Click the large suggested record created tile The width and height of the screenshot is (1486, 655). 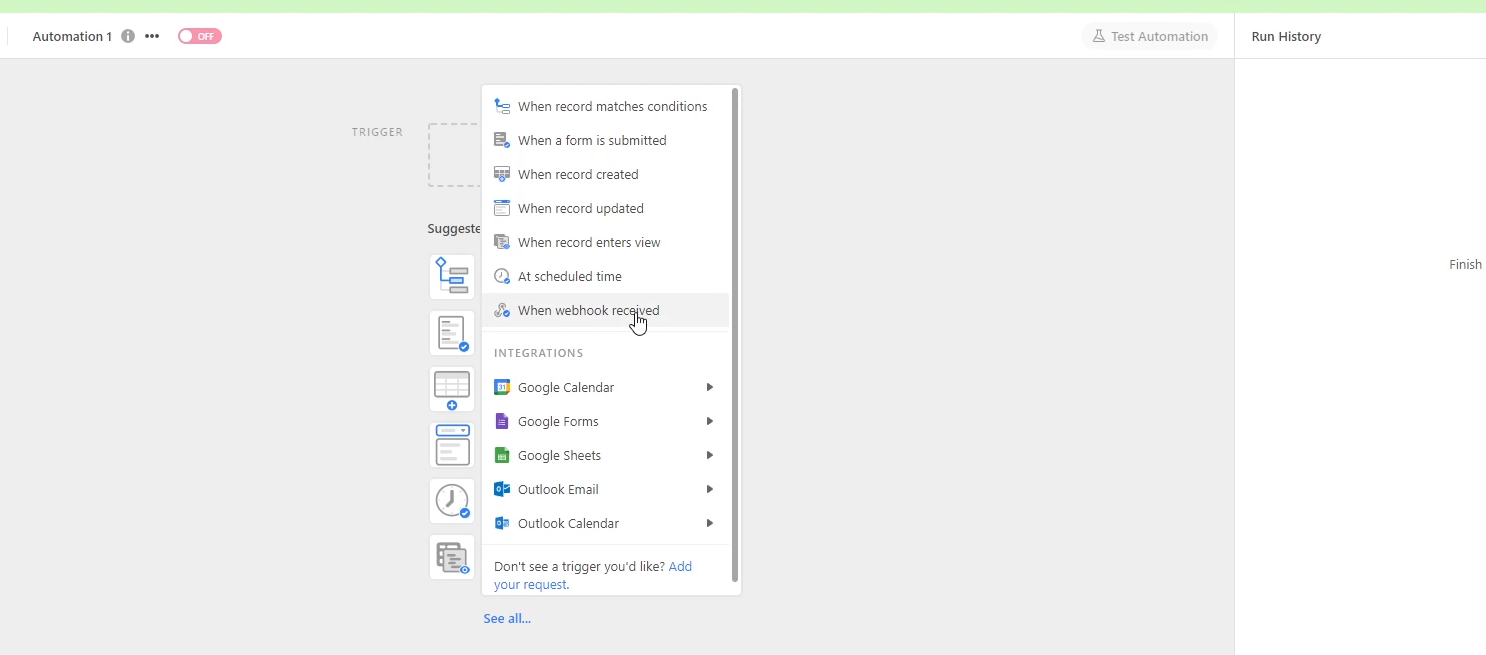click(452, 389)
